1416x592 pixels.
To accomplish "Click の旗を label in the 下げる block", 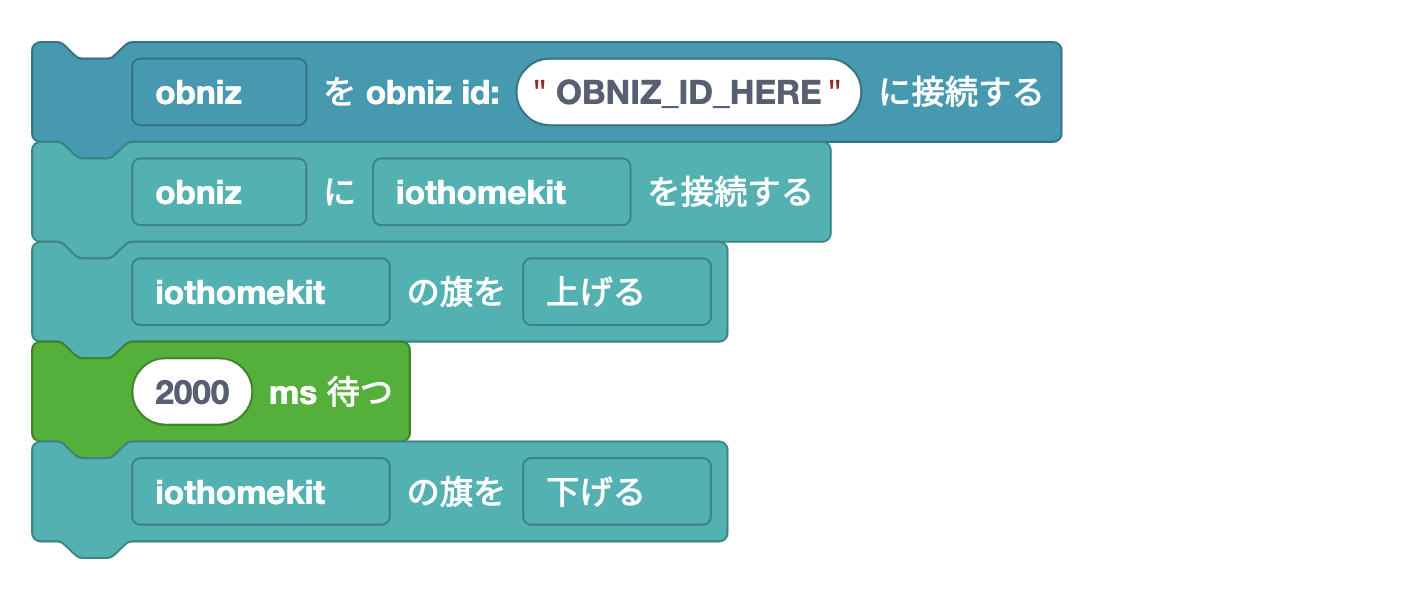I will tap(456, 492).
